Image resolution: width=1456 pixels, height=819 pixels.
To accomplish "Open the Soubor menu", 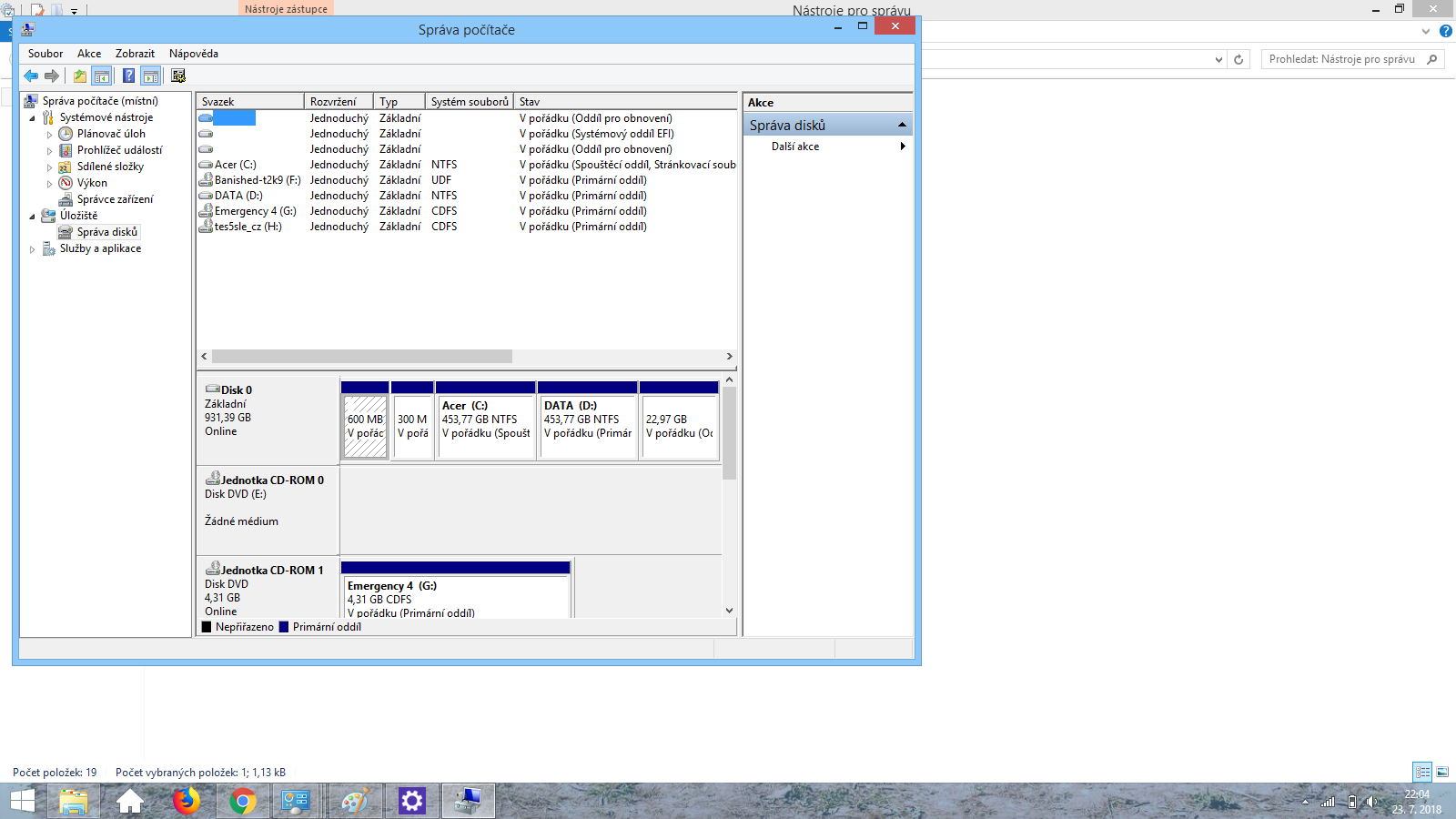I will pyautogui.click(x=45, y=54).
